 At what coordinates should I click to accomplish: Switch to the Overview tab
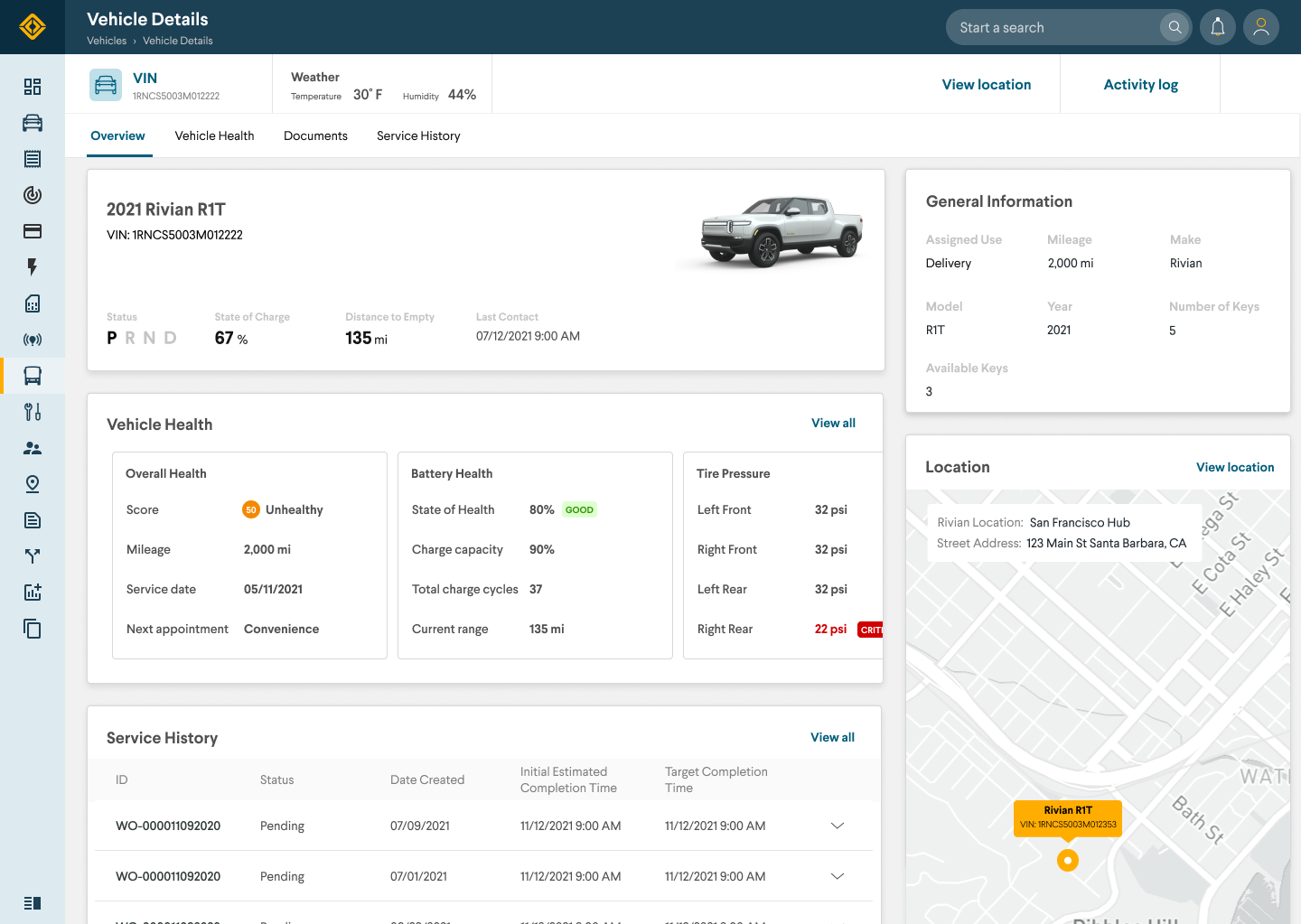[117, 135]
